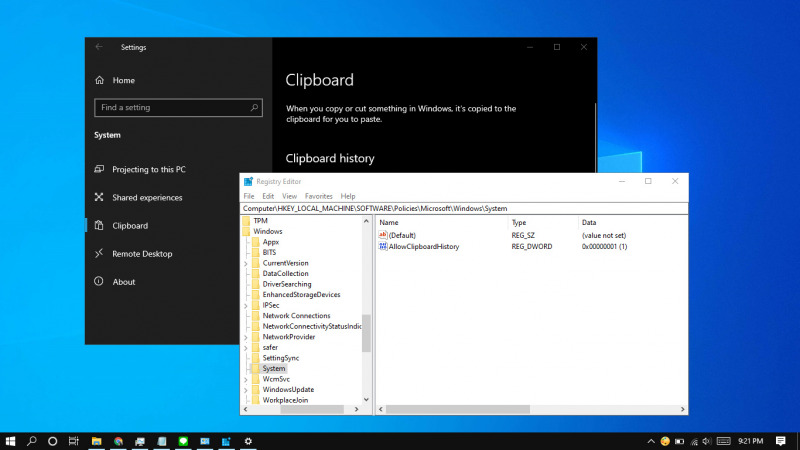The height and width of the screenshot is (450, 800).
Task: Expand the CurrentVersion key
Action: point(246,264)
